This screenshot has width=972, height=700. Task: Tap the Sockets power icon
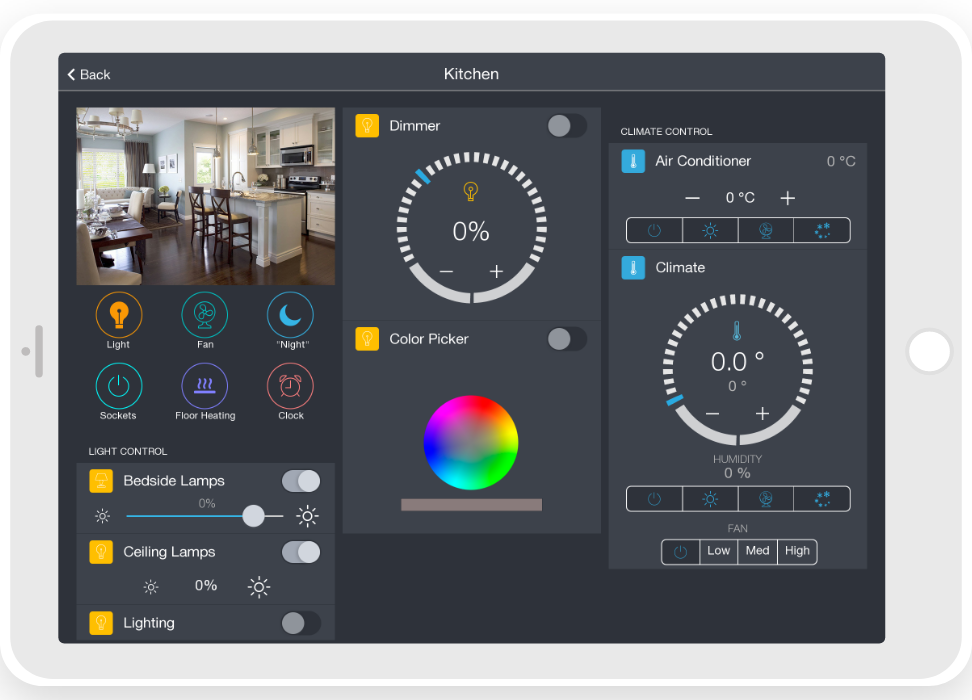pyautogui.click(x=119, y=386)
